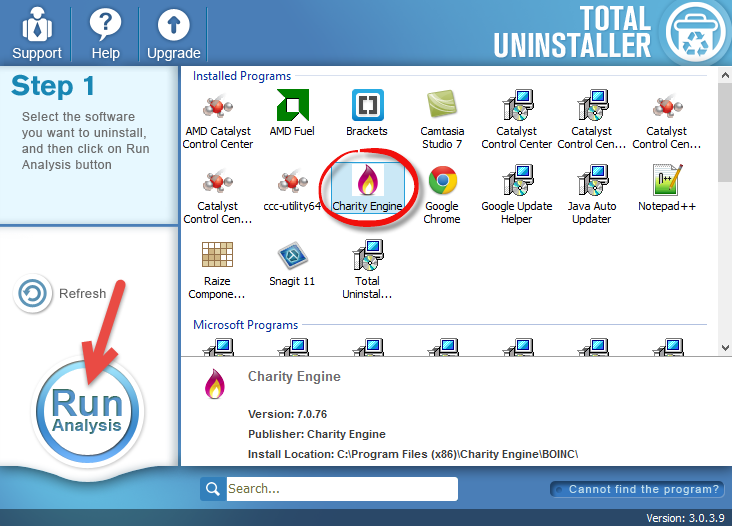Select AMD Catalyst Control Center program
Screen dimensions: 732x526
click(x=218, y=120)
